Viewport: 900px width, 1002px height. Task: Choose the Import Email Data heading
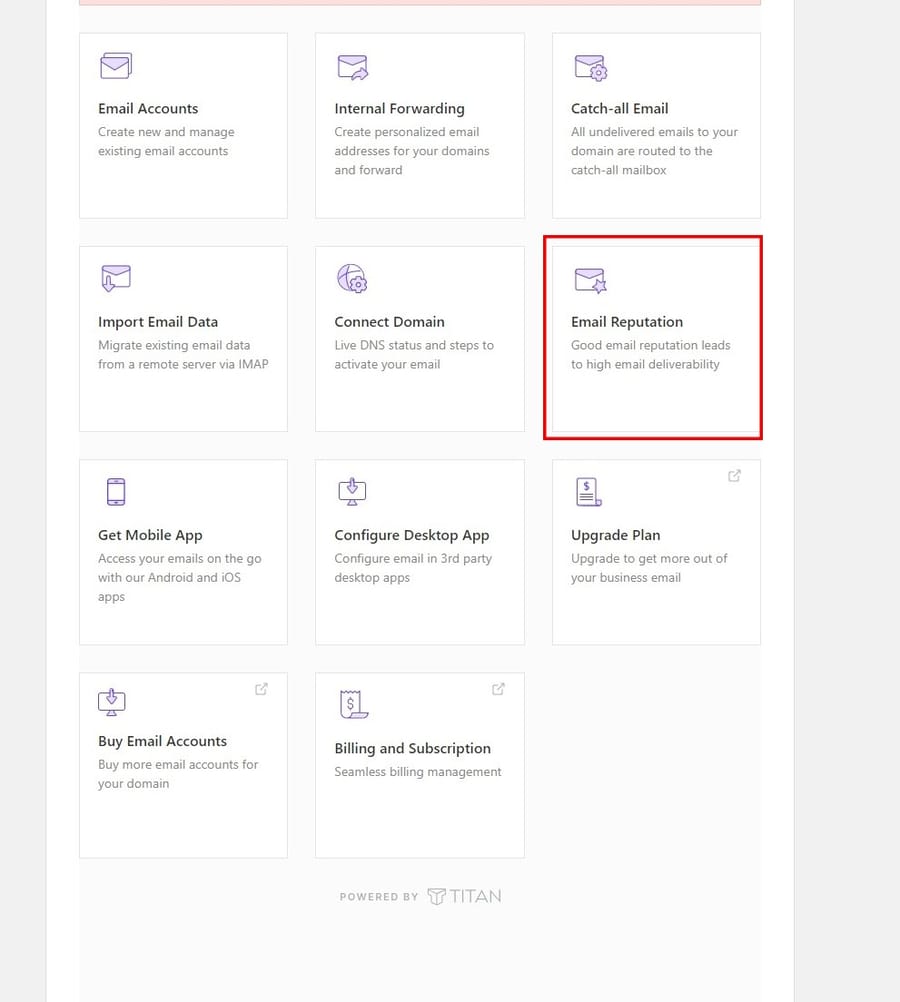click(158, 322)
